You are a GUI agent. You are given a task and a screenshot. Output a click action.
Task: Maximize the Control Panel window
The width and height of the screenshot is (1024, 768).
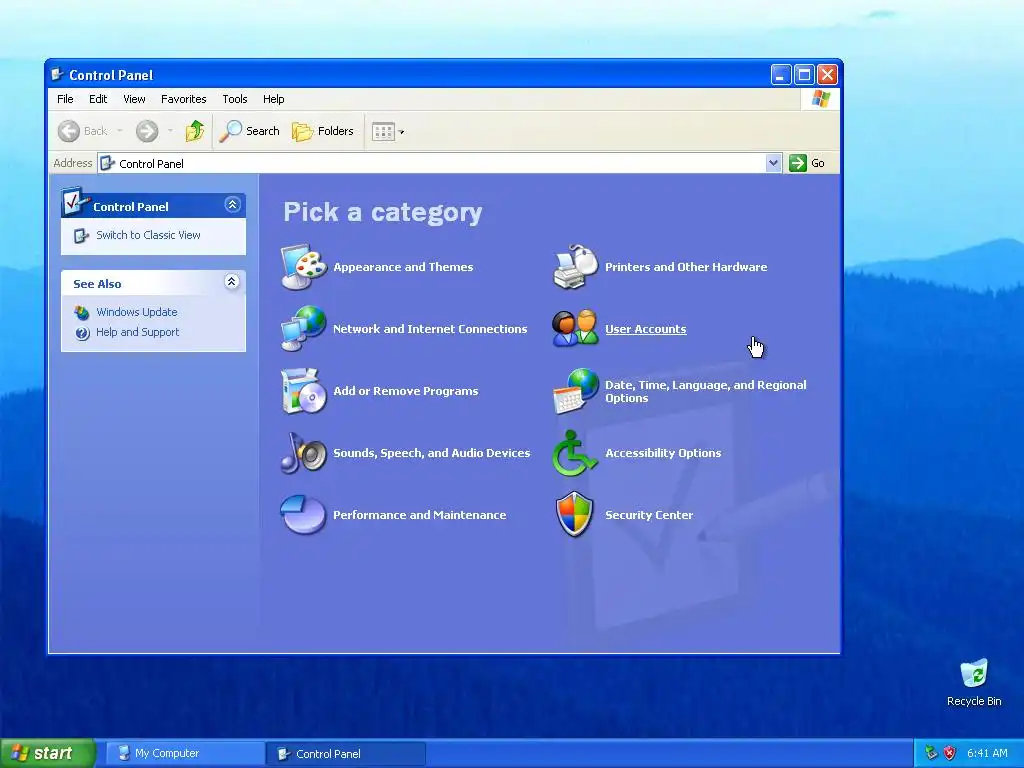[x=804, y=74]
